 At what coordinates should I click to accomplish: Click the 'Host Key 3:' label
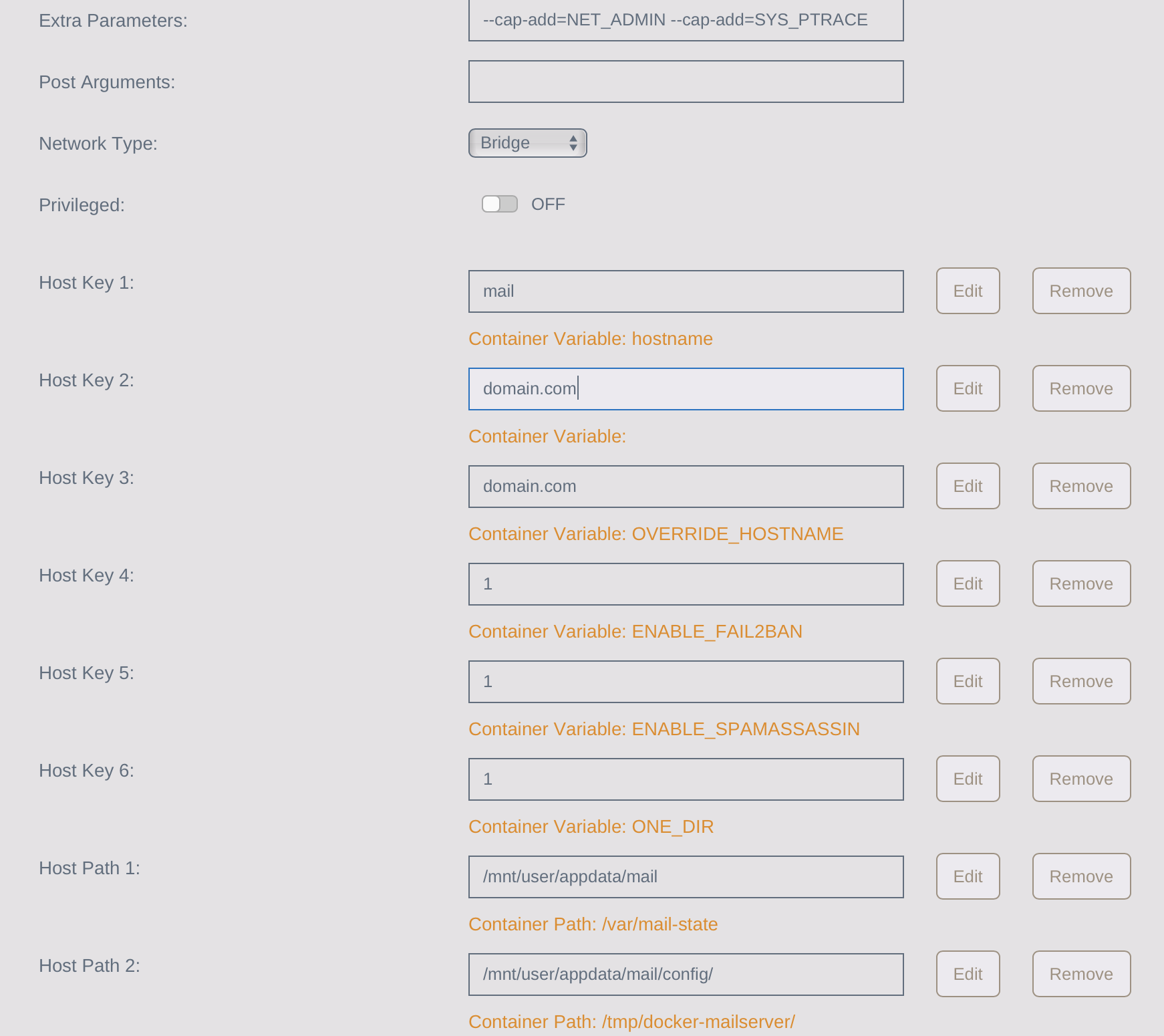(x=86, y=478)
